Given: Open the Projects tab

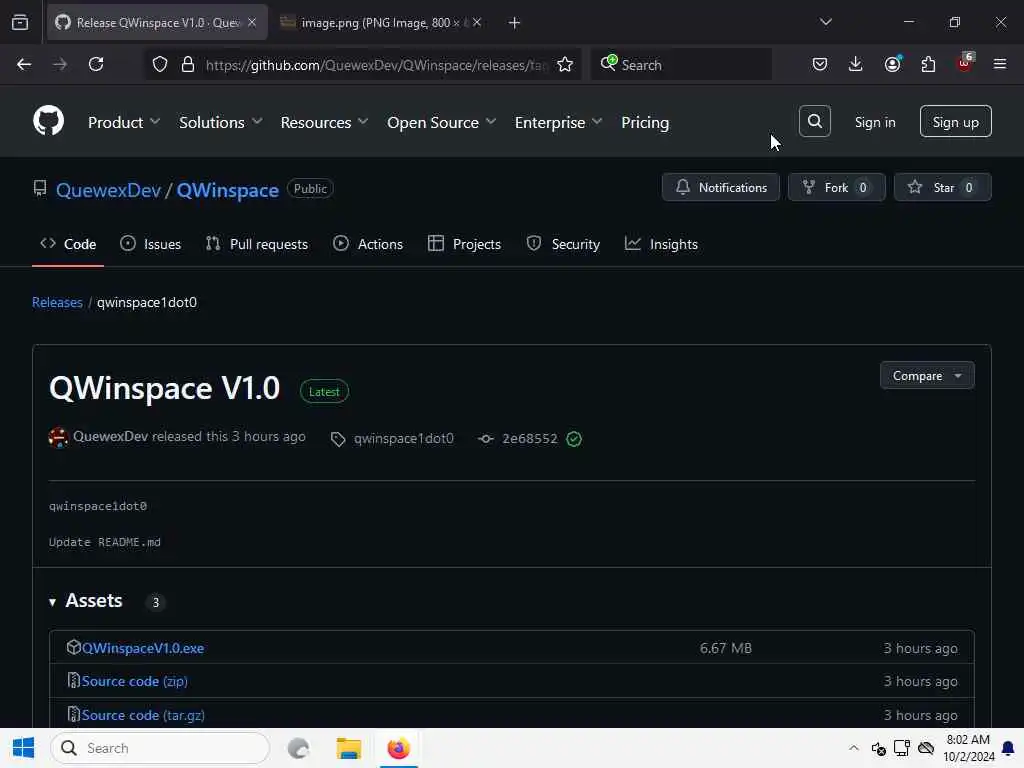Looking at the screenshot, I should coord(464,244).
